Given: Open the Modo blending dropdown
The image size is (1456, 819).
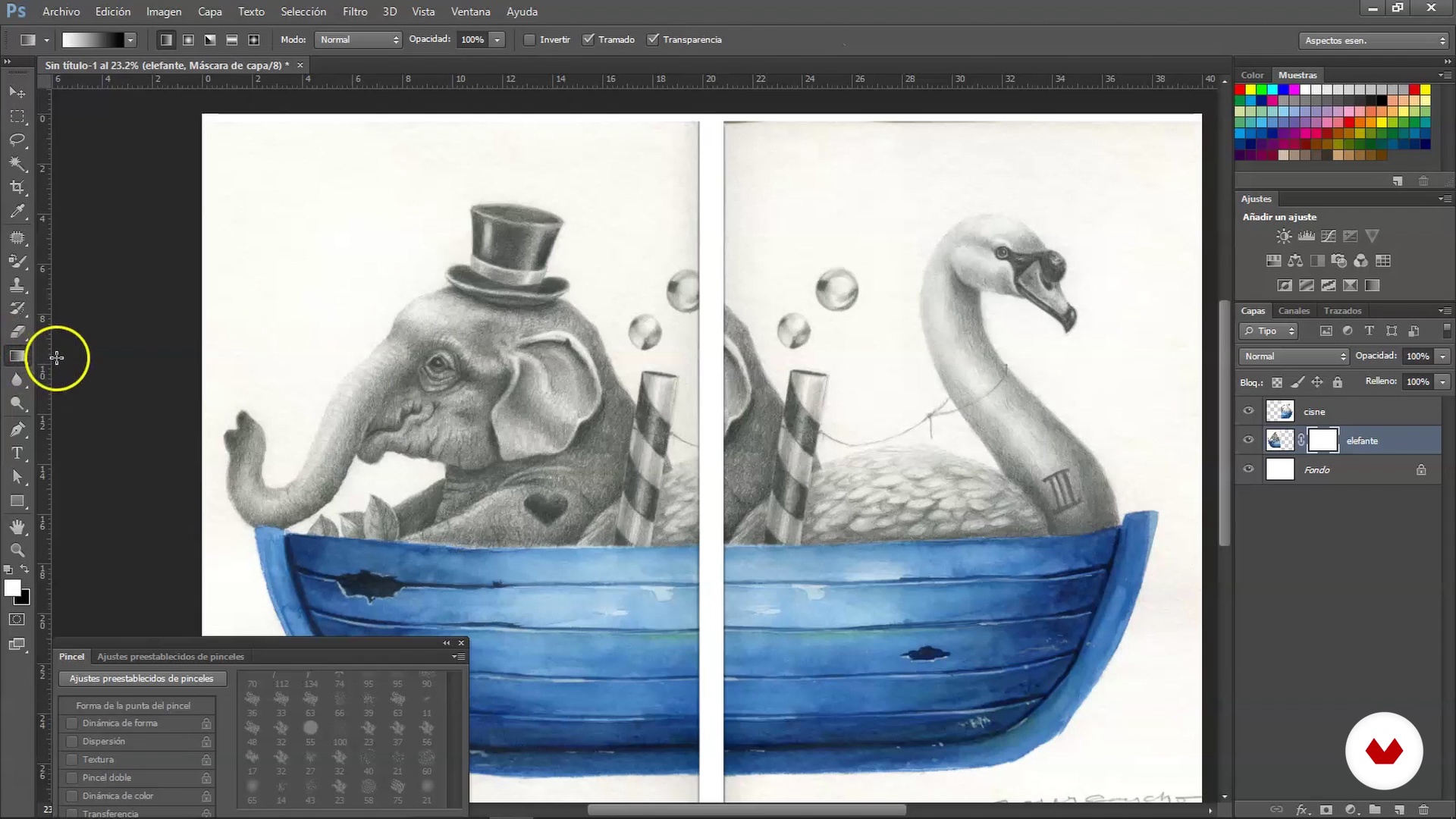Looking at the screenshot, I should [358, 39].
